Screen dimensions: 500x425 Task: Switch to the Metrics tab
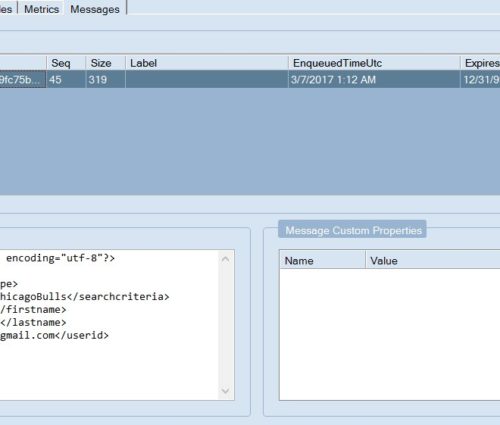point(41,9)
